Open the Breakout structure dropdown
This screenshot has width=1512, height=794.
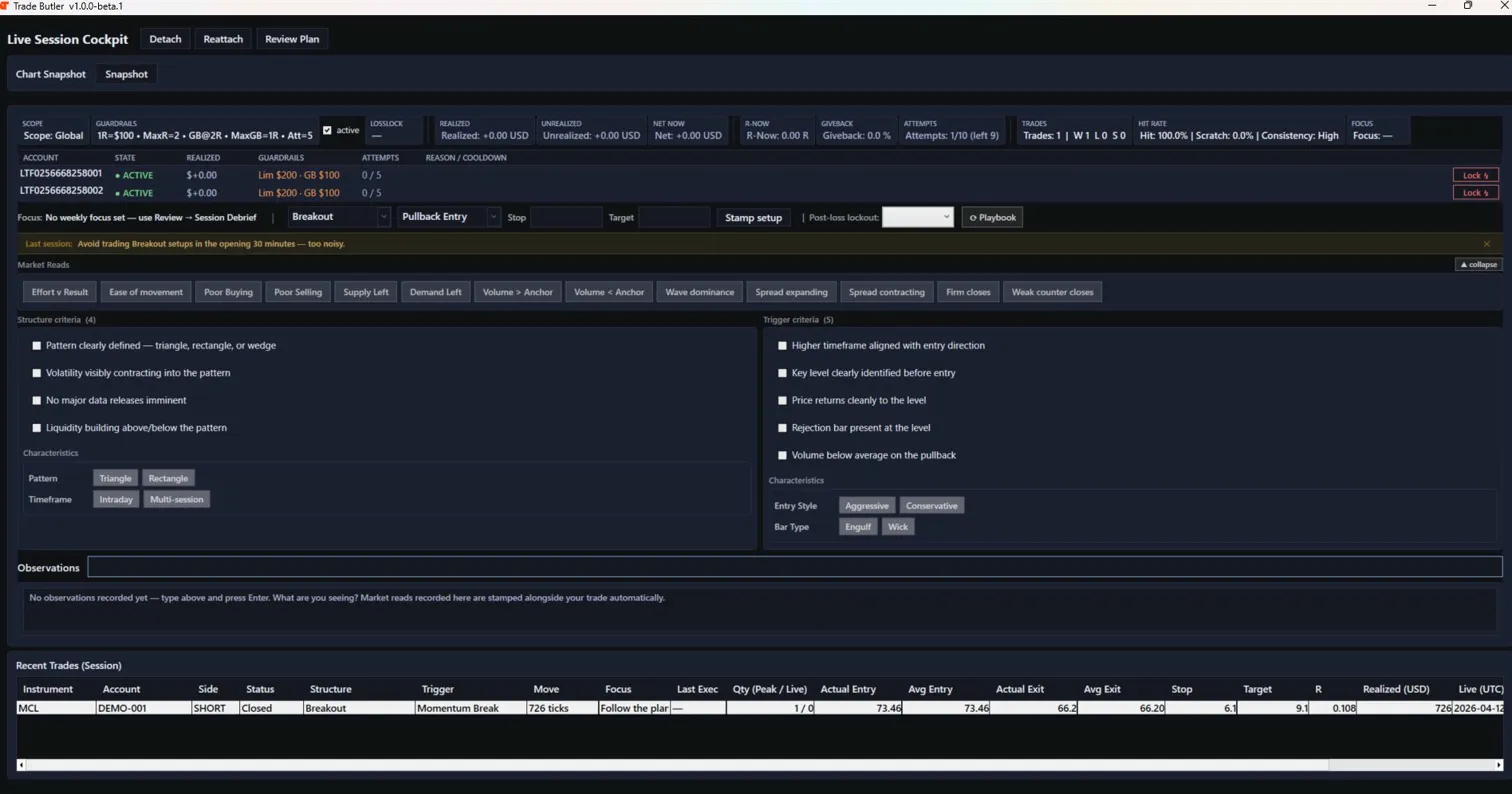point(339,217)
